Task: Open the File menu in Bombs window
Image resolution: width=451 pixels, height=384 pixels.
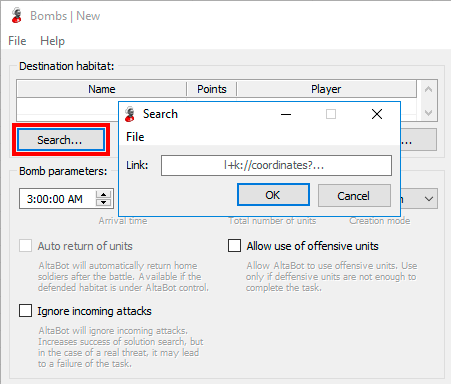Action: tap(17, 41)
